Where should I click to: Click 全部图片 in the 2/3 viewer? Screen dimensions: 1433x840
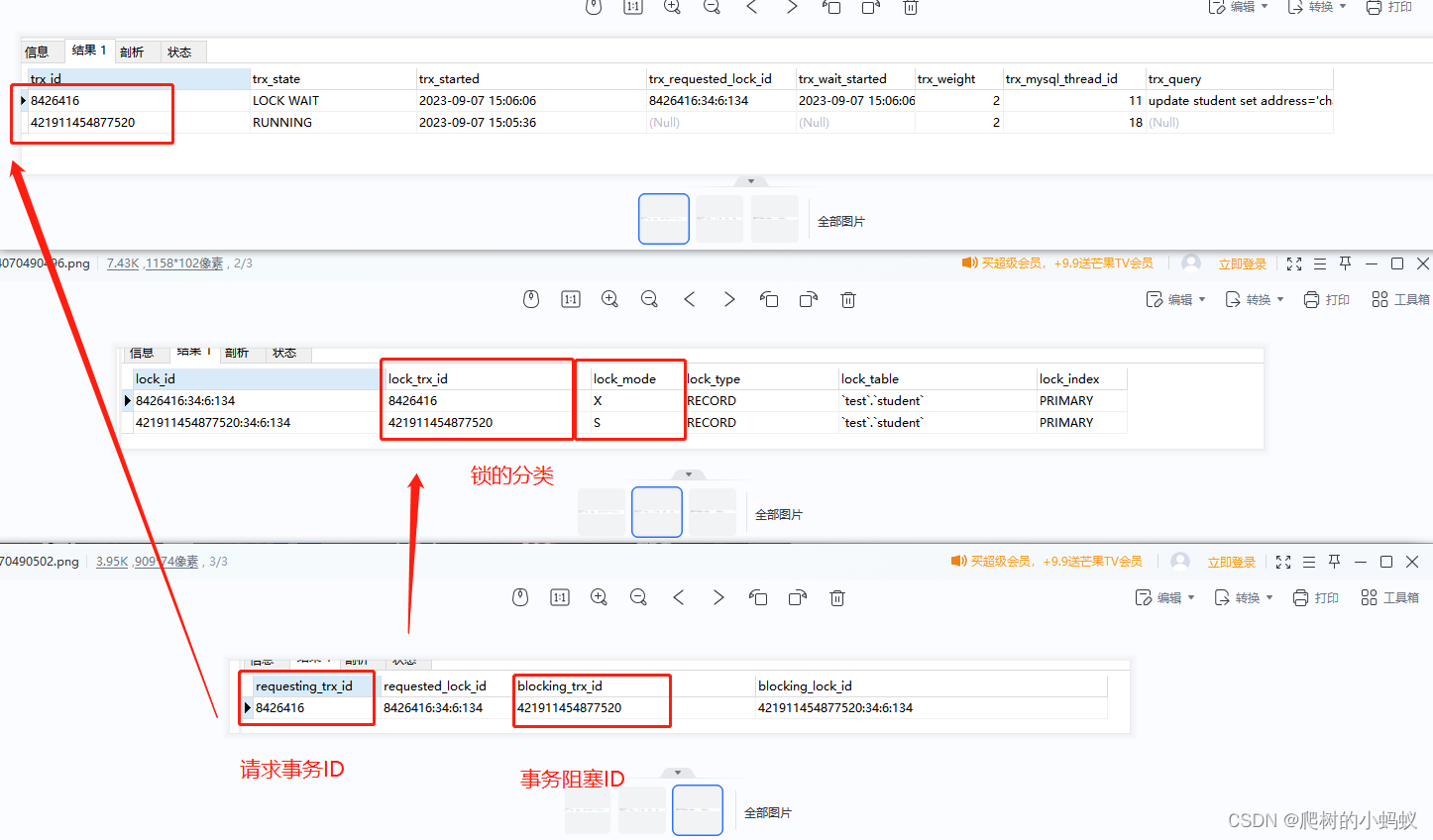point(779,514)
